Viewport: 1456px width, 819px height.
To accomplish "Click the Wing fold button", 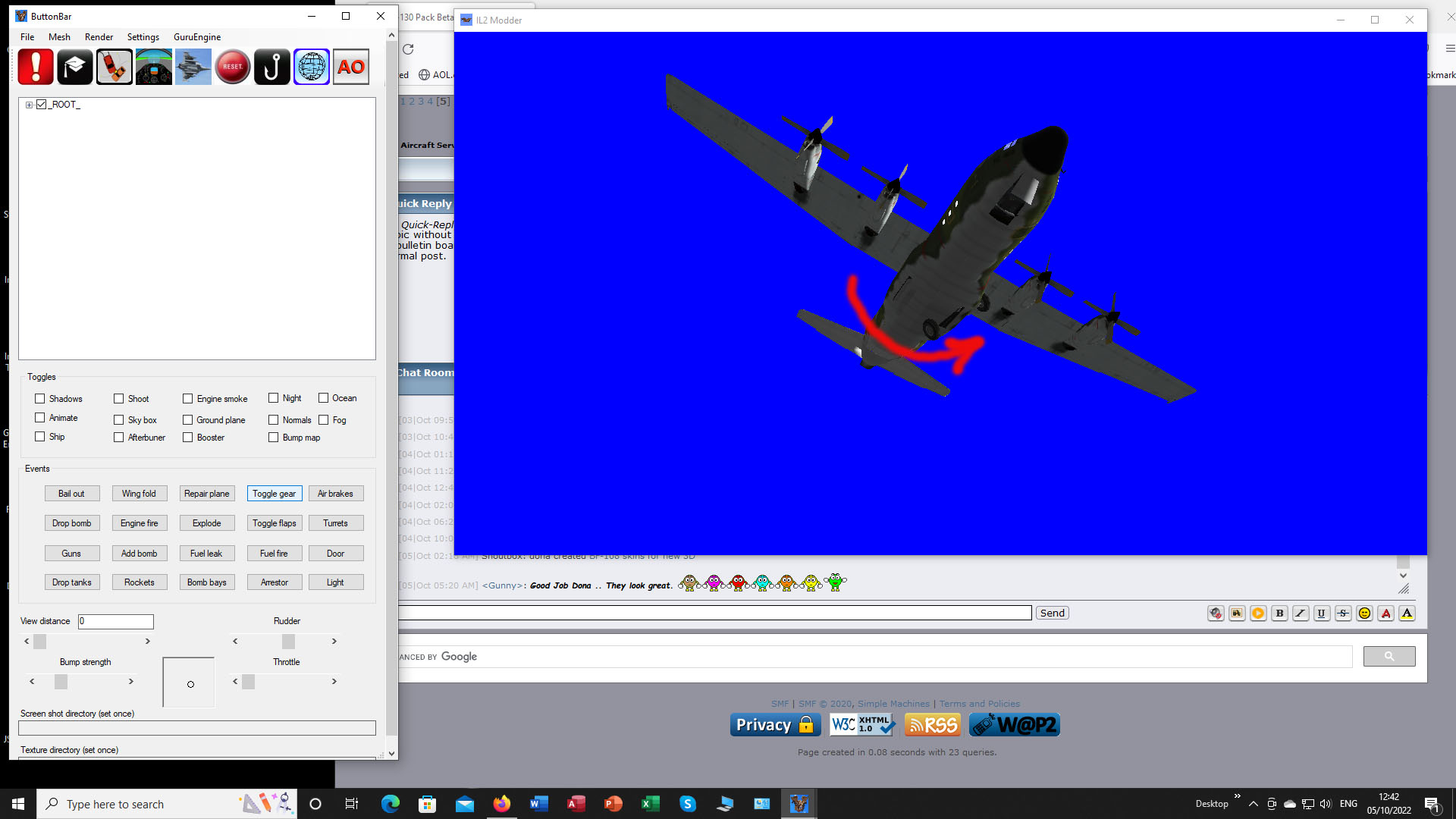I will [x=139, y=494].
